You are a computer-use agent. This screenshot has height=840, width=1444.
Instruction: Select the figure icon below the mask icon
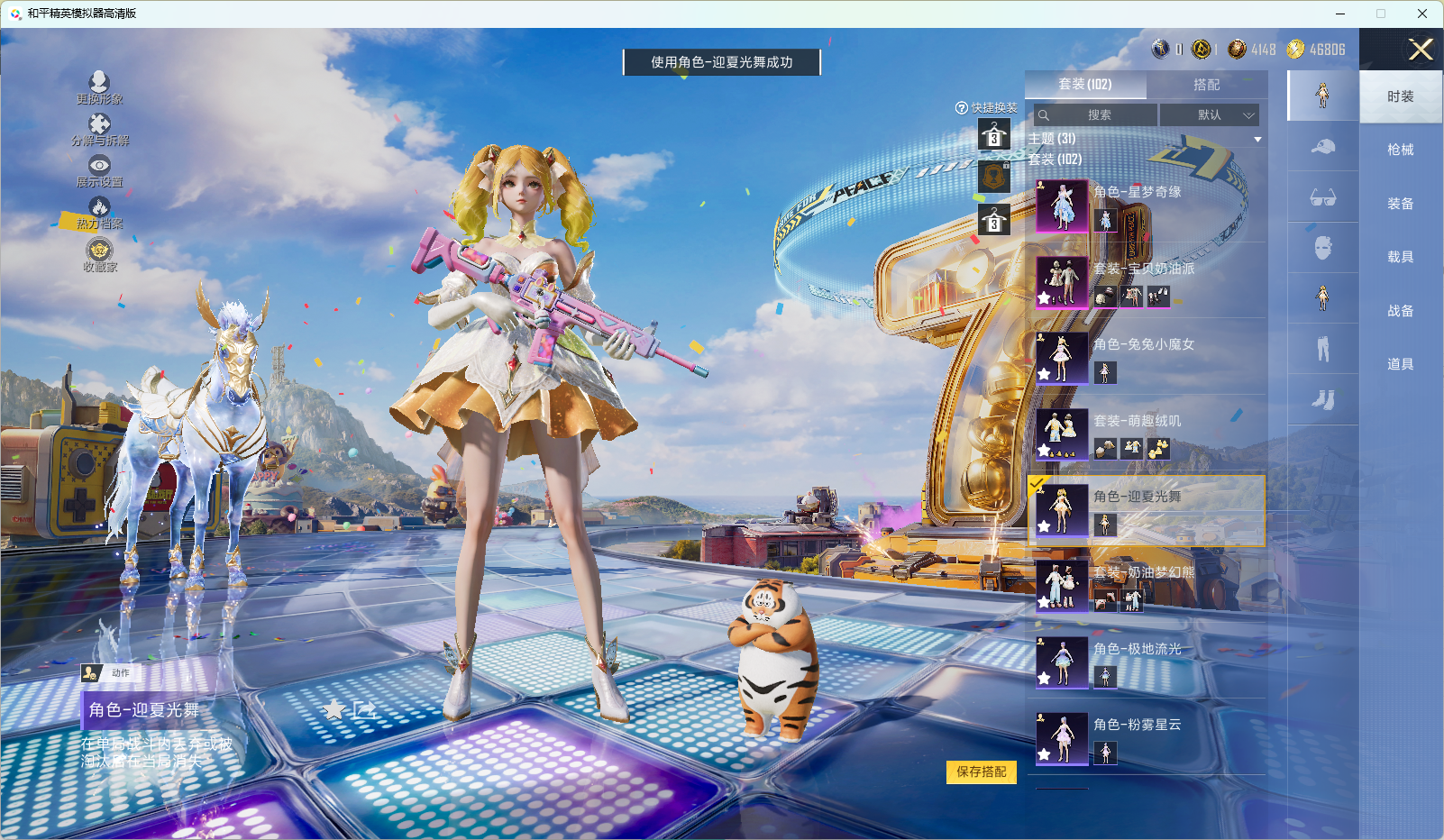pos(1322,298)
